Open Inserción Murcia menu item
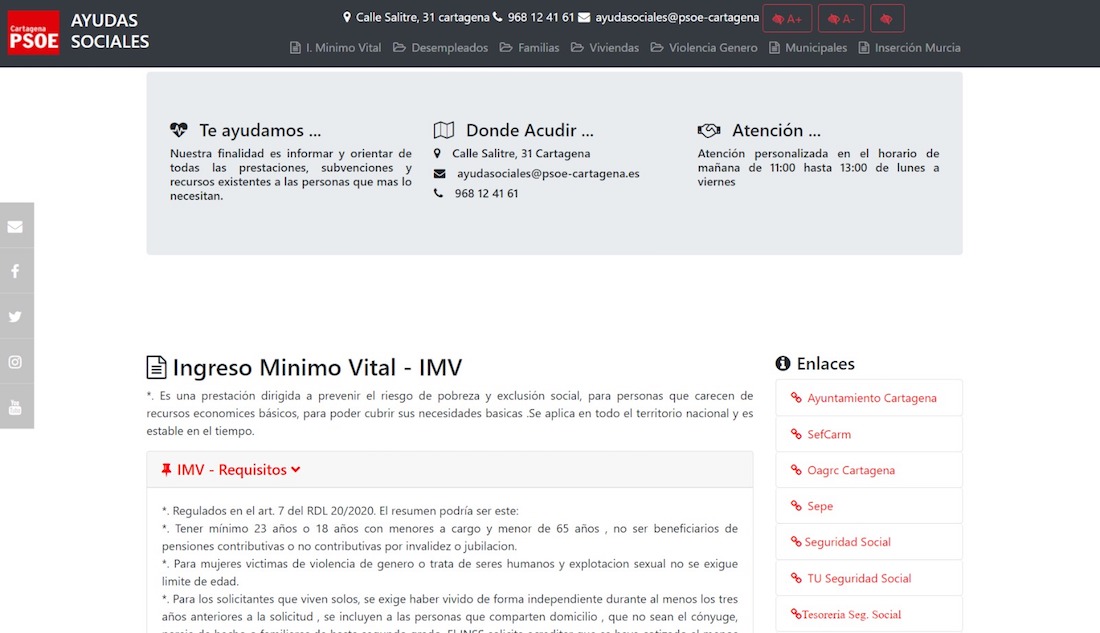The height and width of the screenshot is (633, 1100). 909,48
